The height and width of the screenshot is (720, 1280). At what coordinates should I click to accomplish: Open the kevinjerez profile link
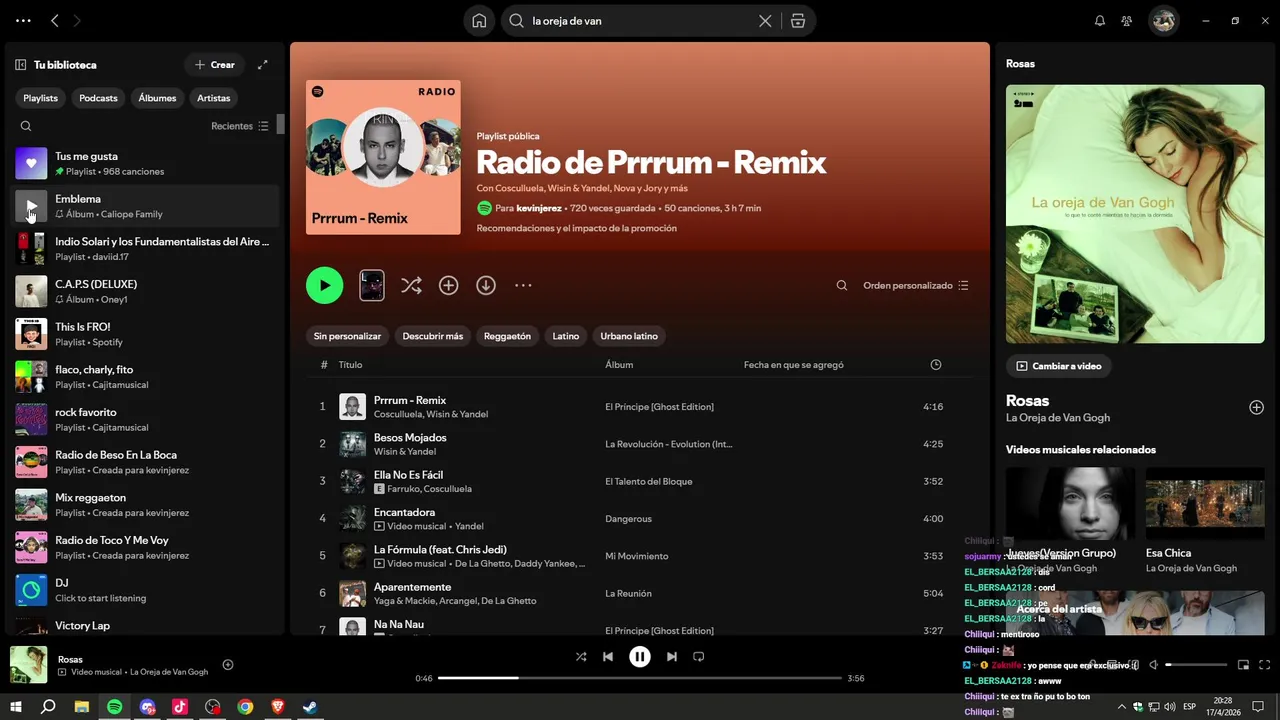539,208
